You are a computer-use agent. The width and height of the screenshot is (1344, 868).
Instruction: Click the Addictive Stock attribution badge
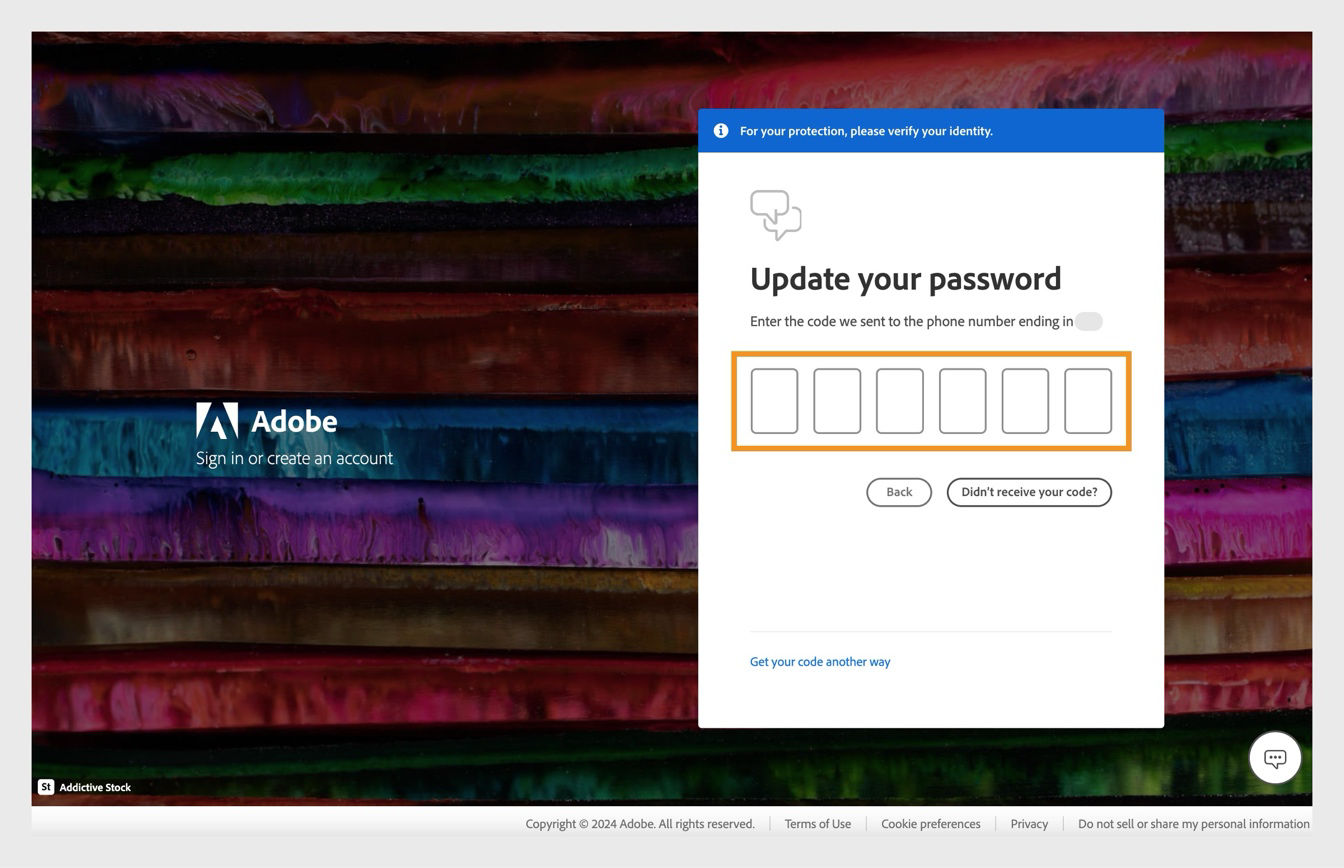(x=85, y=787)
